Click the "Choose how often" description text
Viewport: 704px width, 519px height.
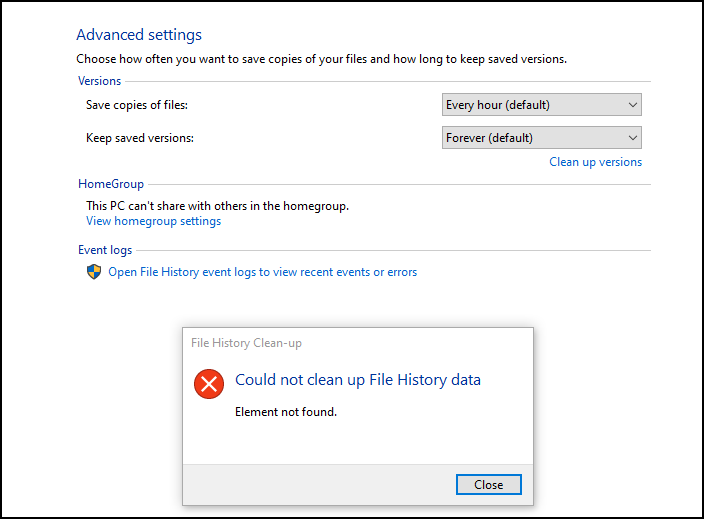321,59
